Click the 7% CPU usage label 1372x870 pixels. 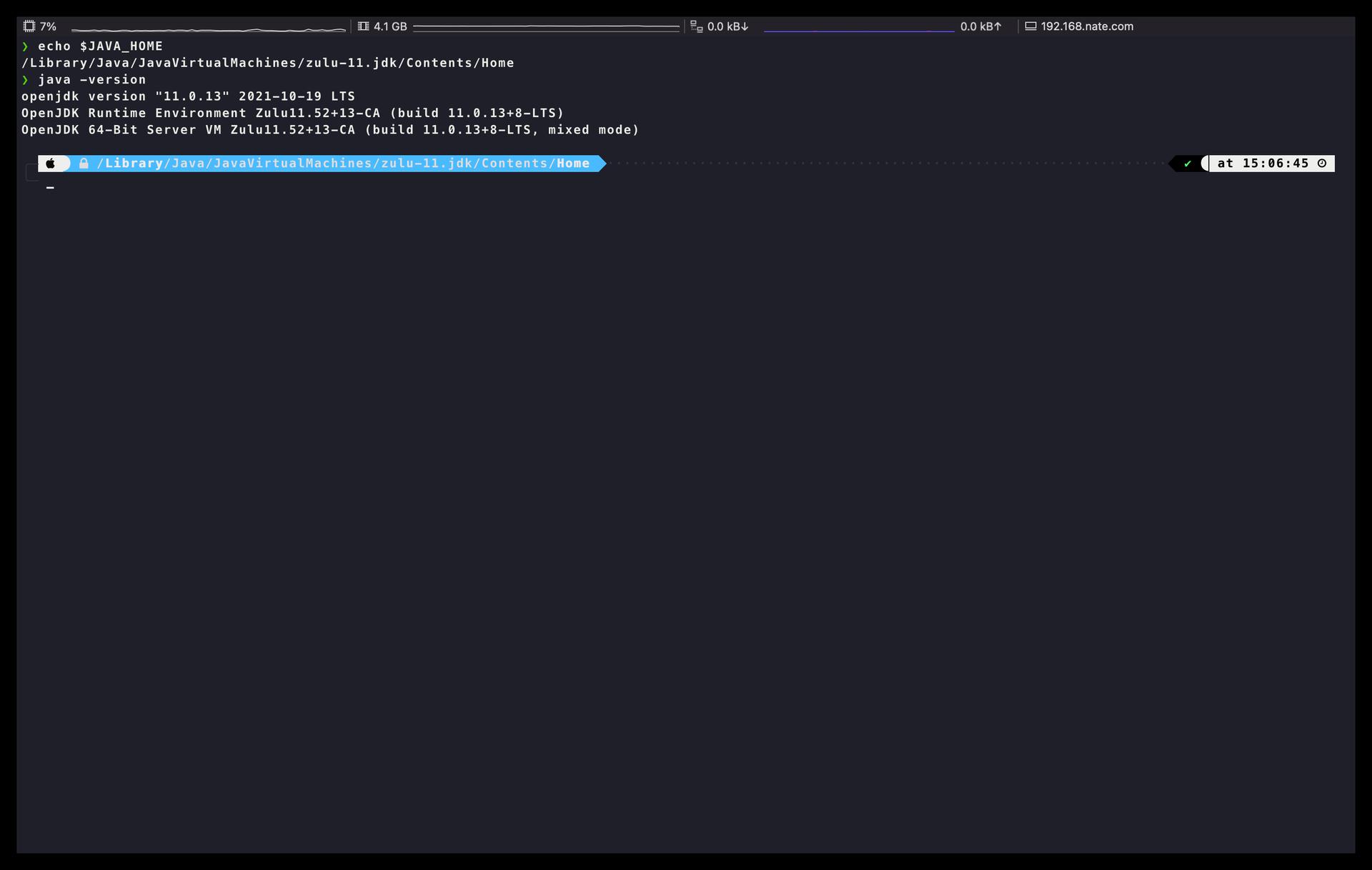(x=48, y=26)
